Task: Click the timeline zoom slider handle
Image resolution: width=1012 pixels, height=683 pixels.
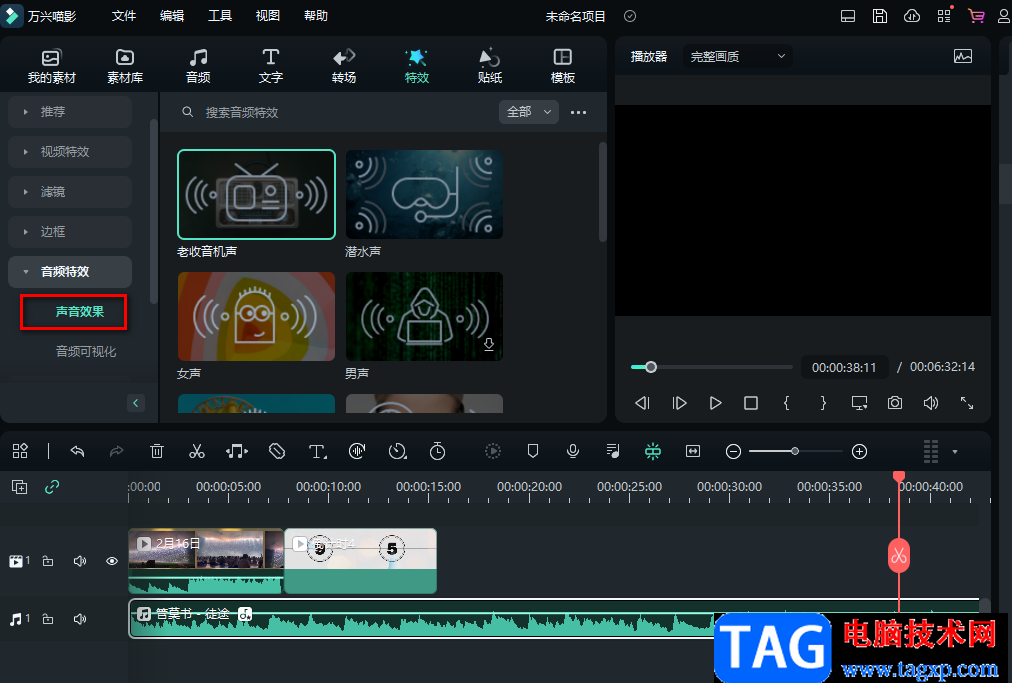Action: (795, 452)
